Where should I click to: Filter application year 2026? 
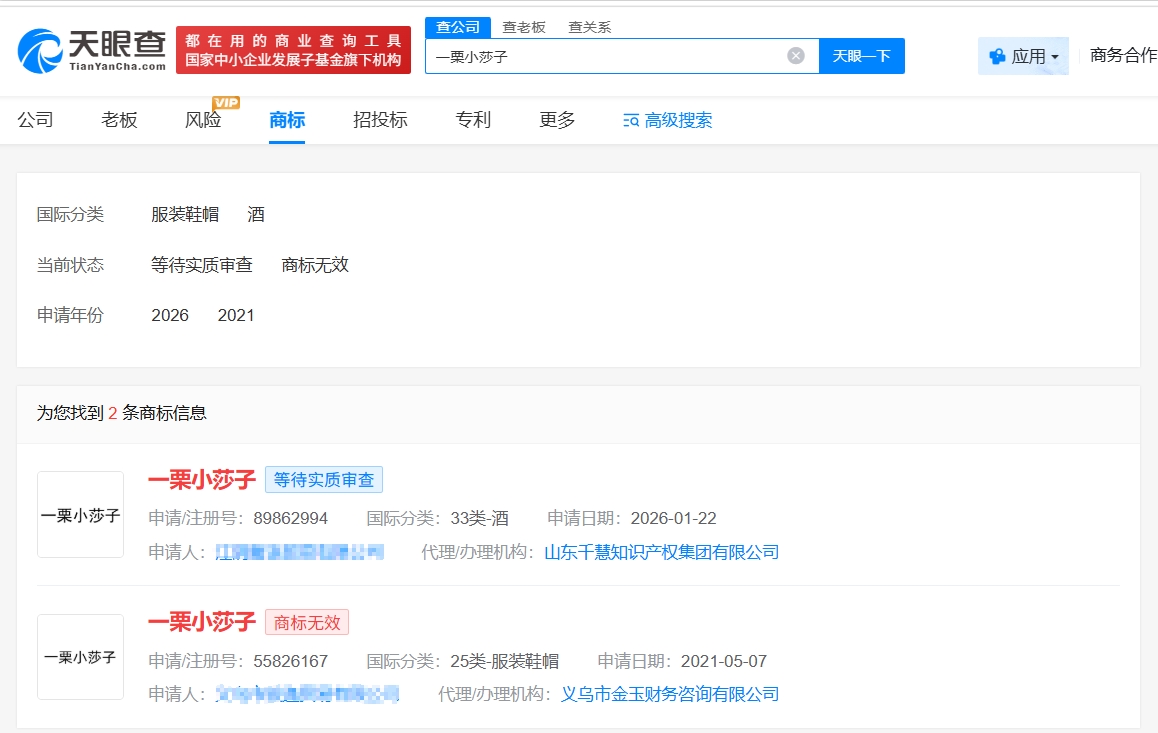tap(170, 315)
